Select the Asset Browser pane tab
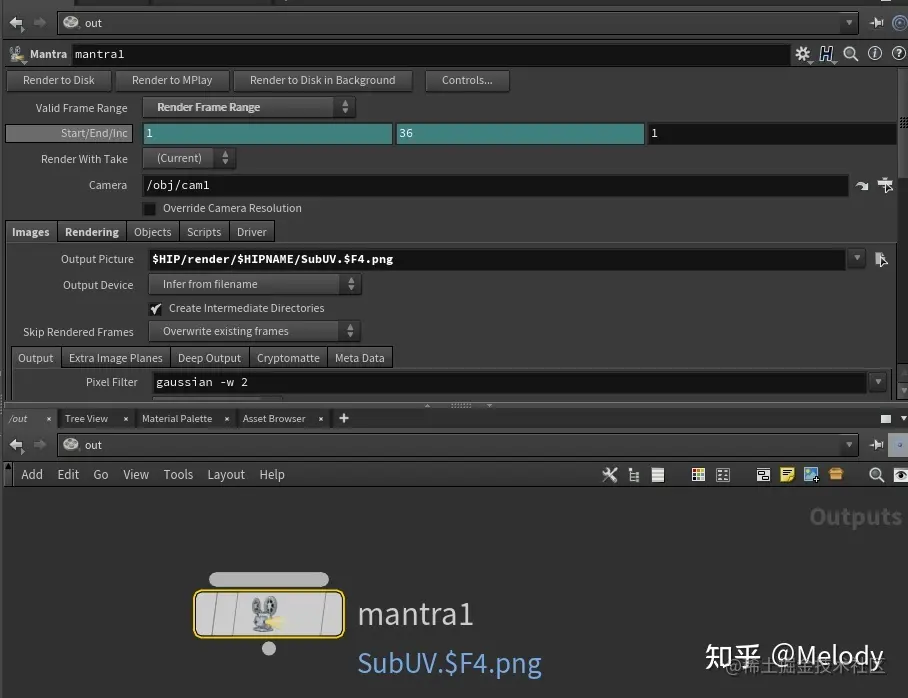The height and width of the screenshot is (698, 908). [274, 418]
